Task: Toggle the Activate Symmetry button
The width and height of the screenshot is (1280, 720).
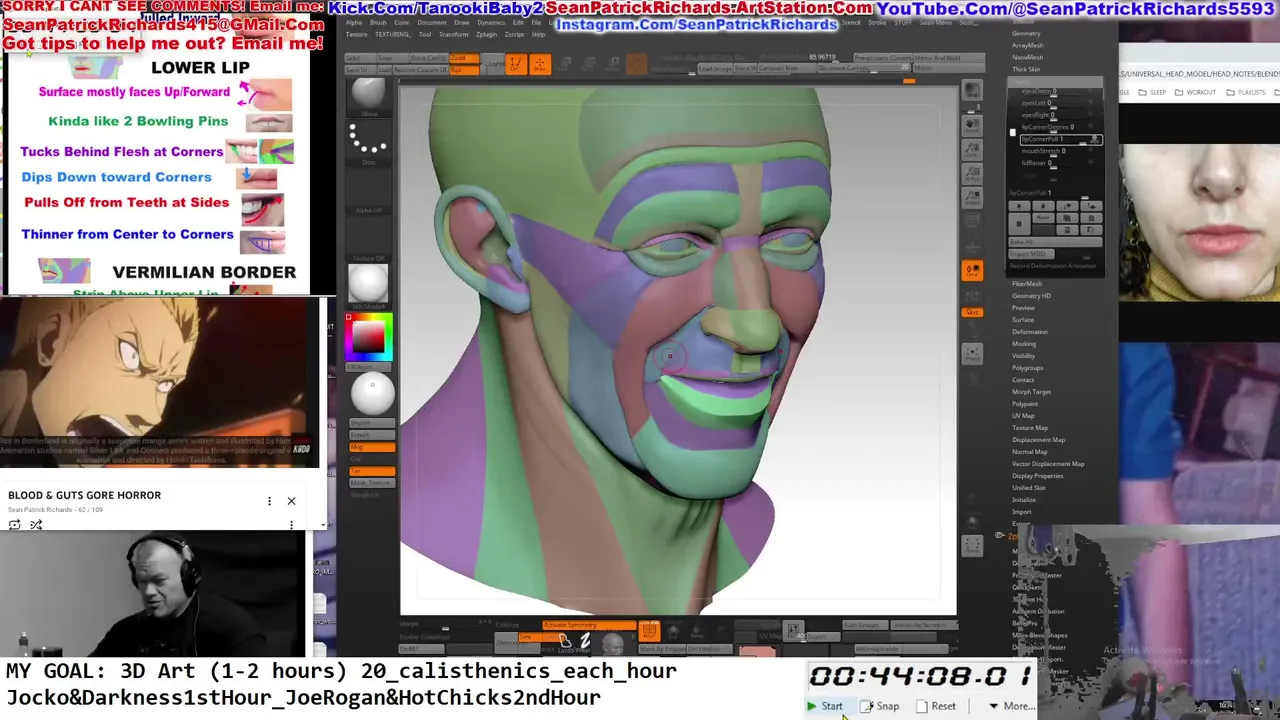Action: point(589,625)
